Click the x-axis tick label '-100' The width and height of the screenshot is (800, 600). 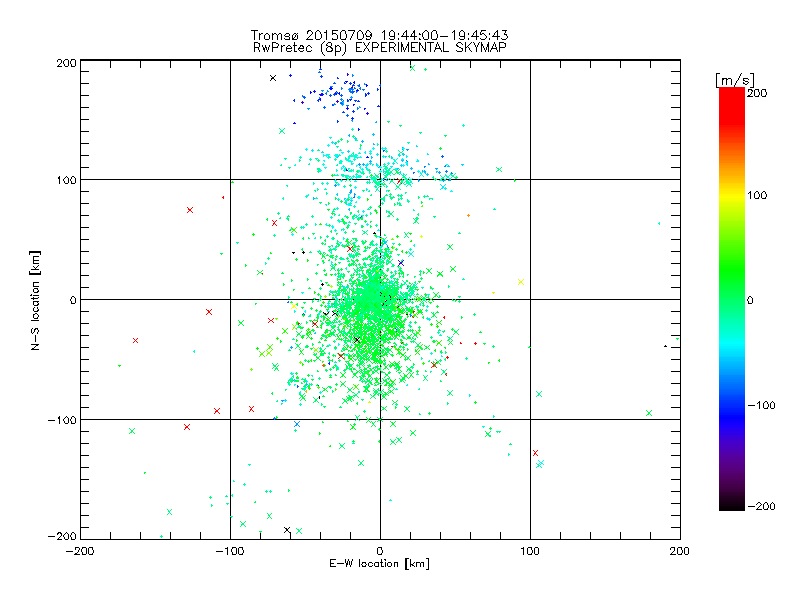coord(230,551)
